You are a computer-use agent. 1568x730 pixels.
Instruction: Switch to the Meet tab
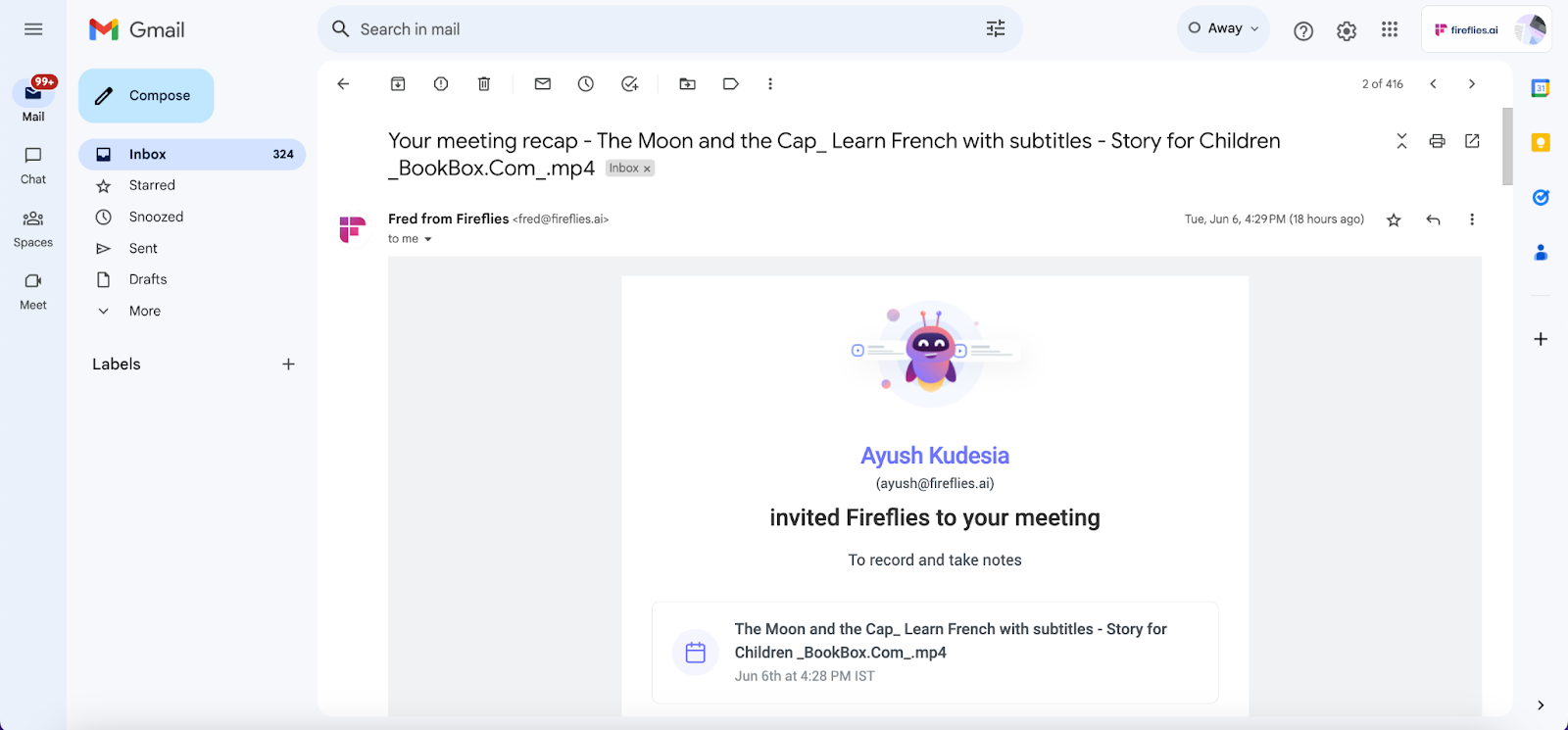tap(33, 291)
